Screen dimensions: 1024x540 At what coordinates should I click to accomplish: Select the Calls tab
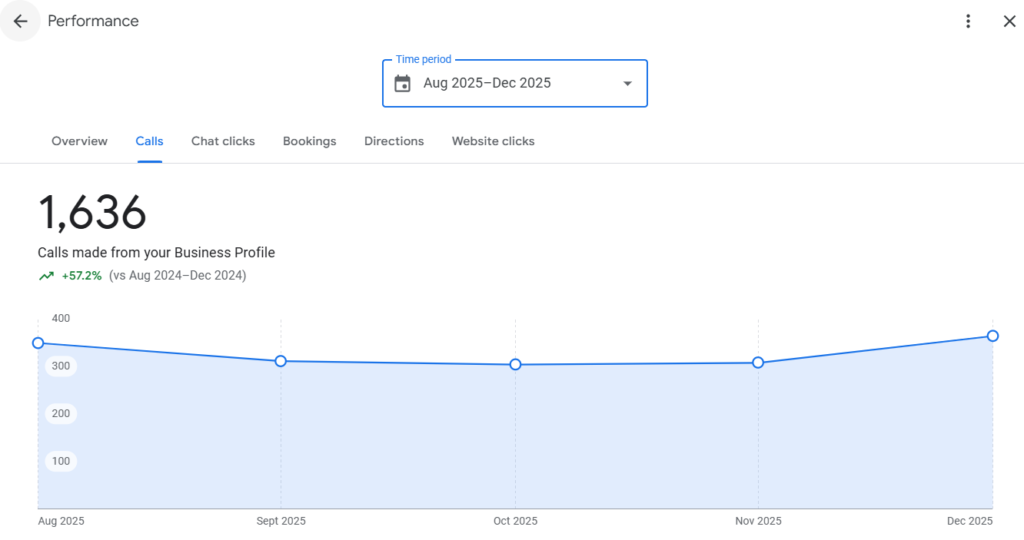pos(149,141)
